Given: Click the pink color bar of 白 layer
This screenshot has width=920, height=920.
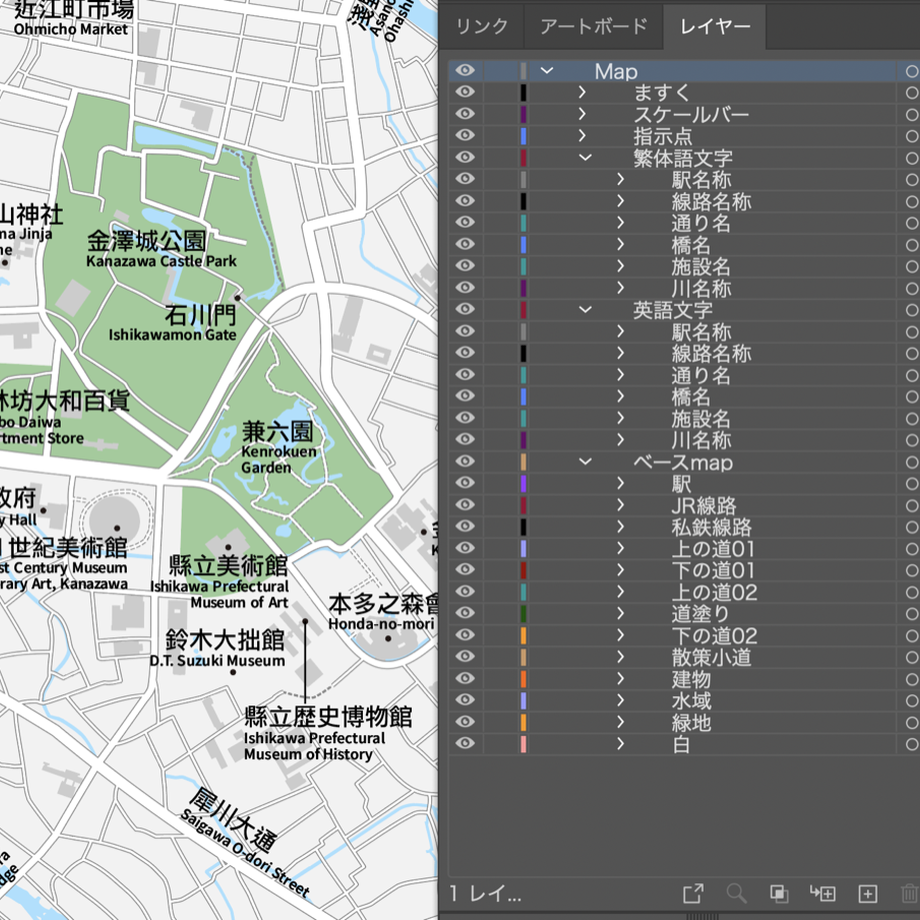Looking at the screenshot, I should [x=523, y=744].
